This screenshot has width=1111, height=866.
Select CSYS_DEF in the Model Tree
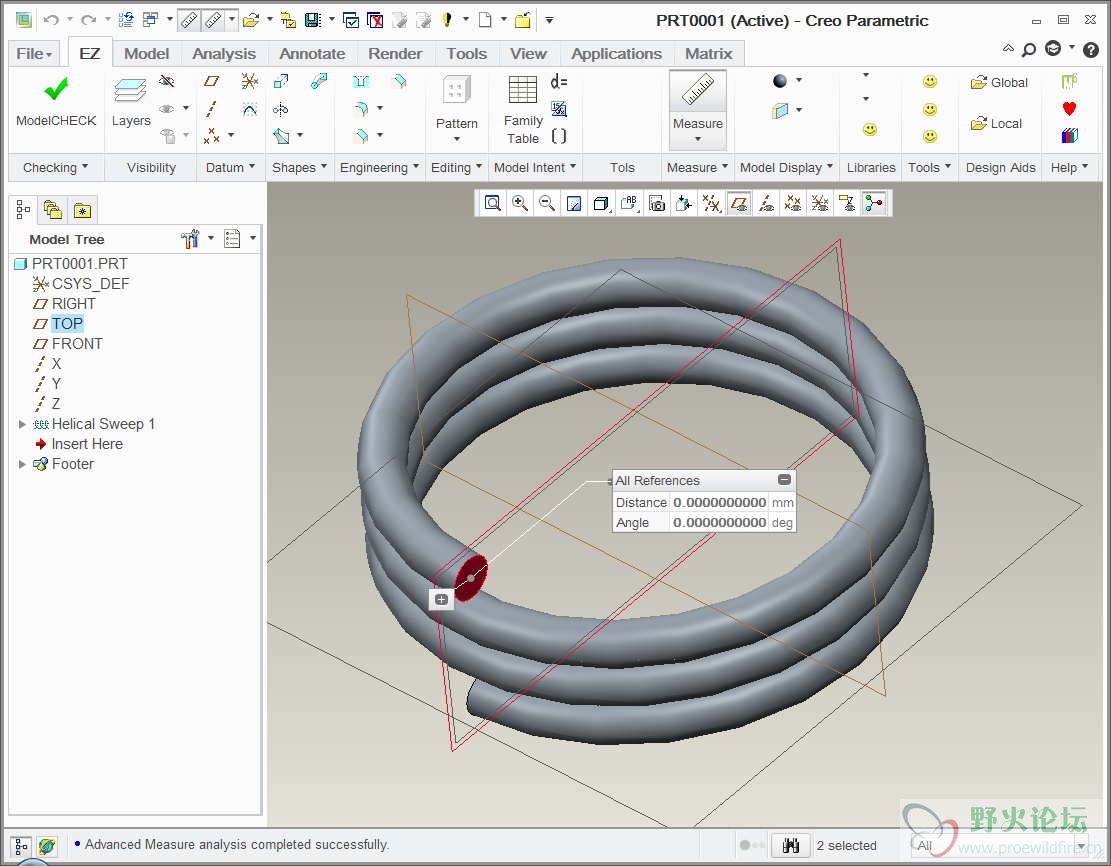pos(81,284)
